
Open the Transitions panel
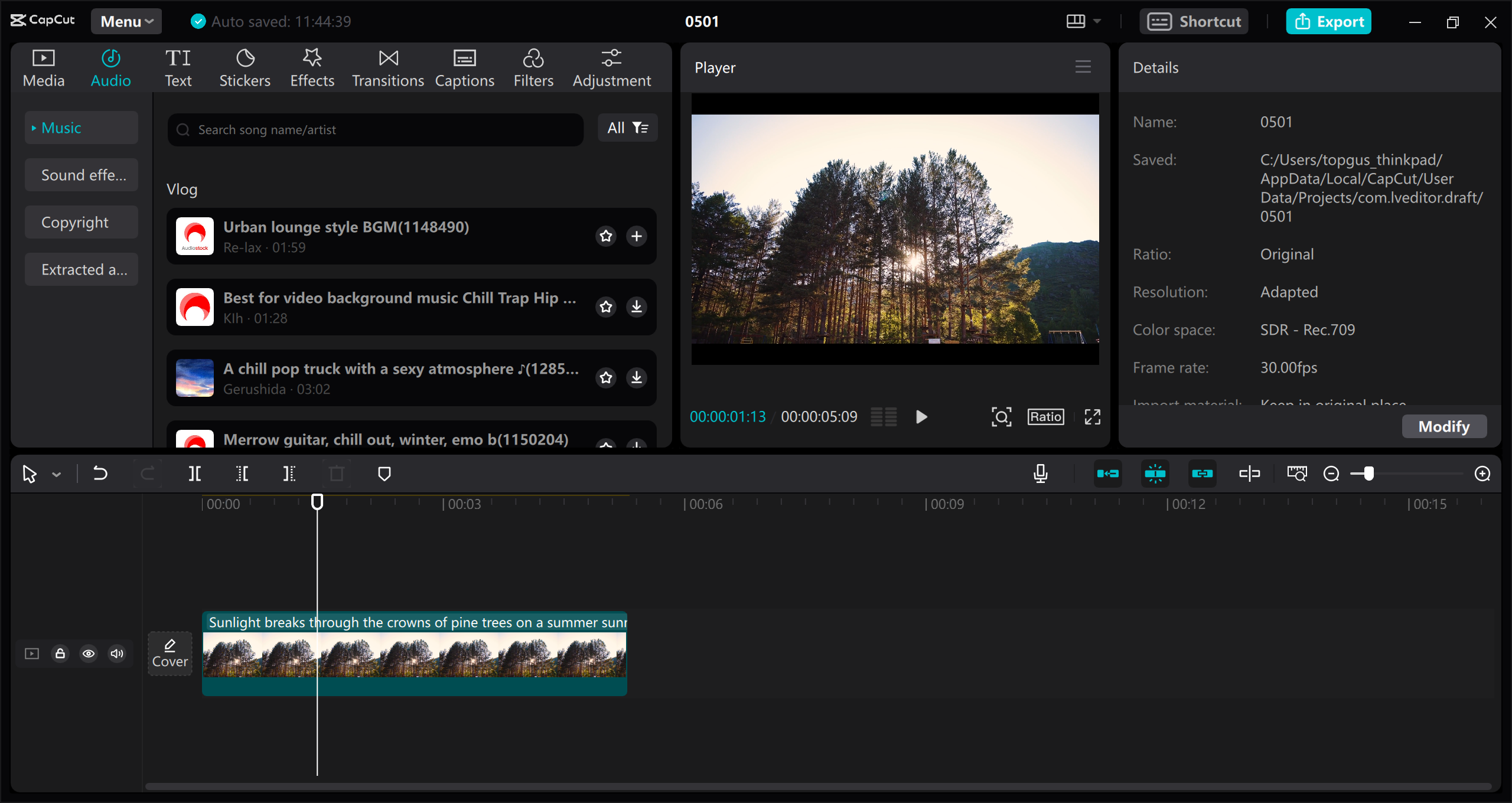(387, 67)
